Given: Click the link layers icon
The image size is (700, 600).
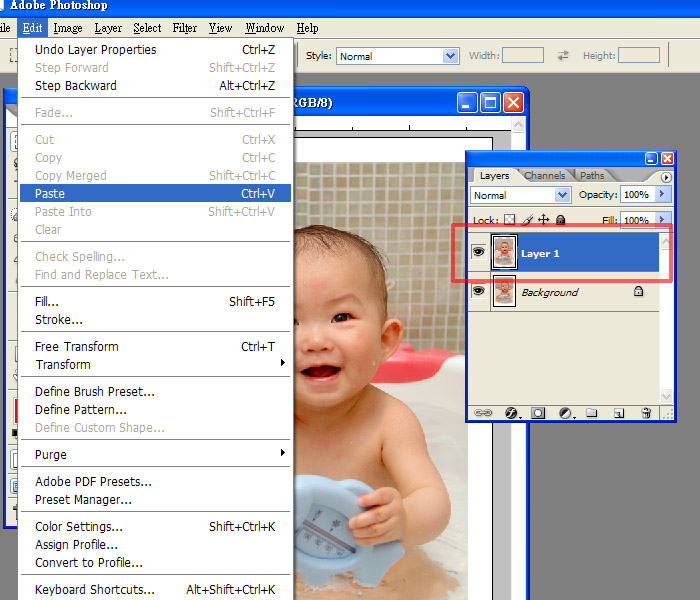Looking at the screenshot, I should (x=483, y=412).
